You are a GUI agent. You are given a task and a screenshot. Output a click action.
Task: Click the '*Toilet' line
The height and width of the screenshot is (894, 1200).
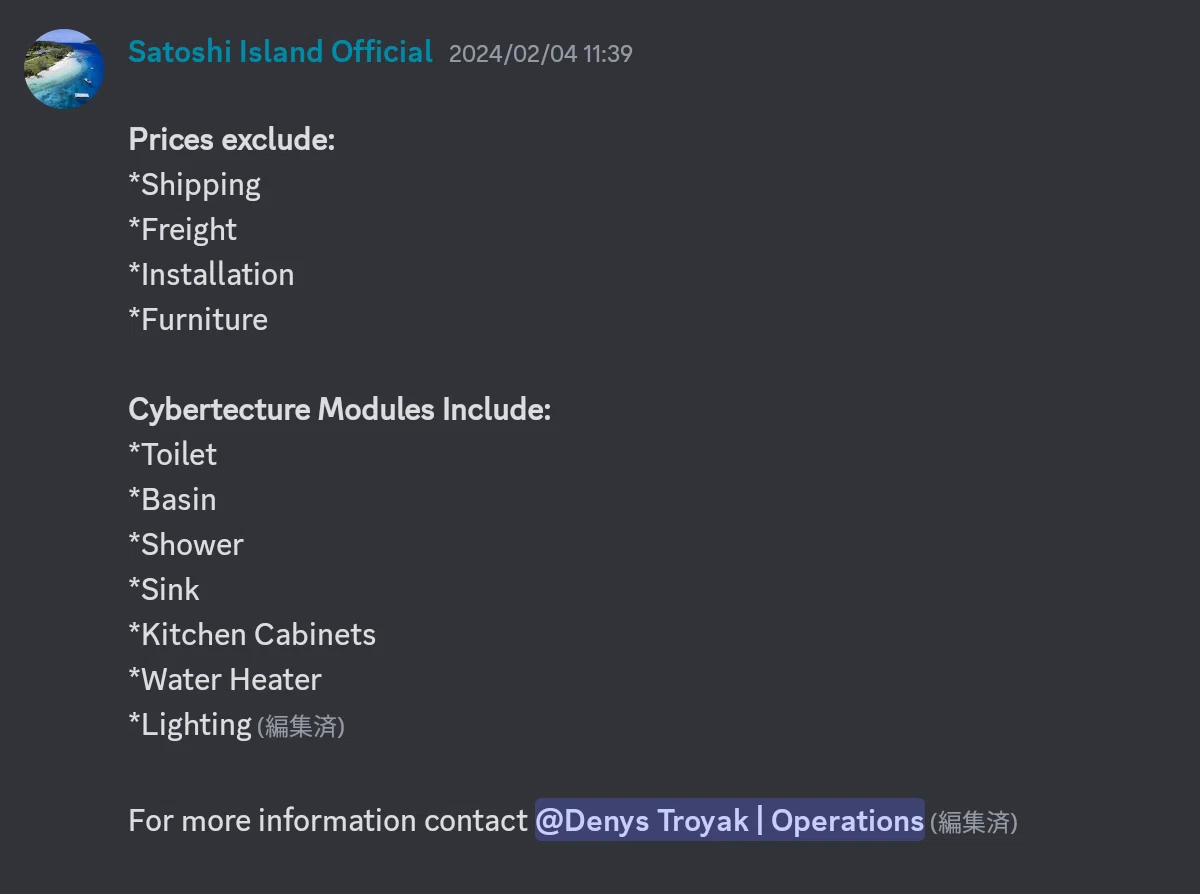[x=173, y=454]
